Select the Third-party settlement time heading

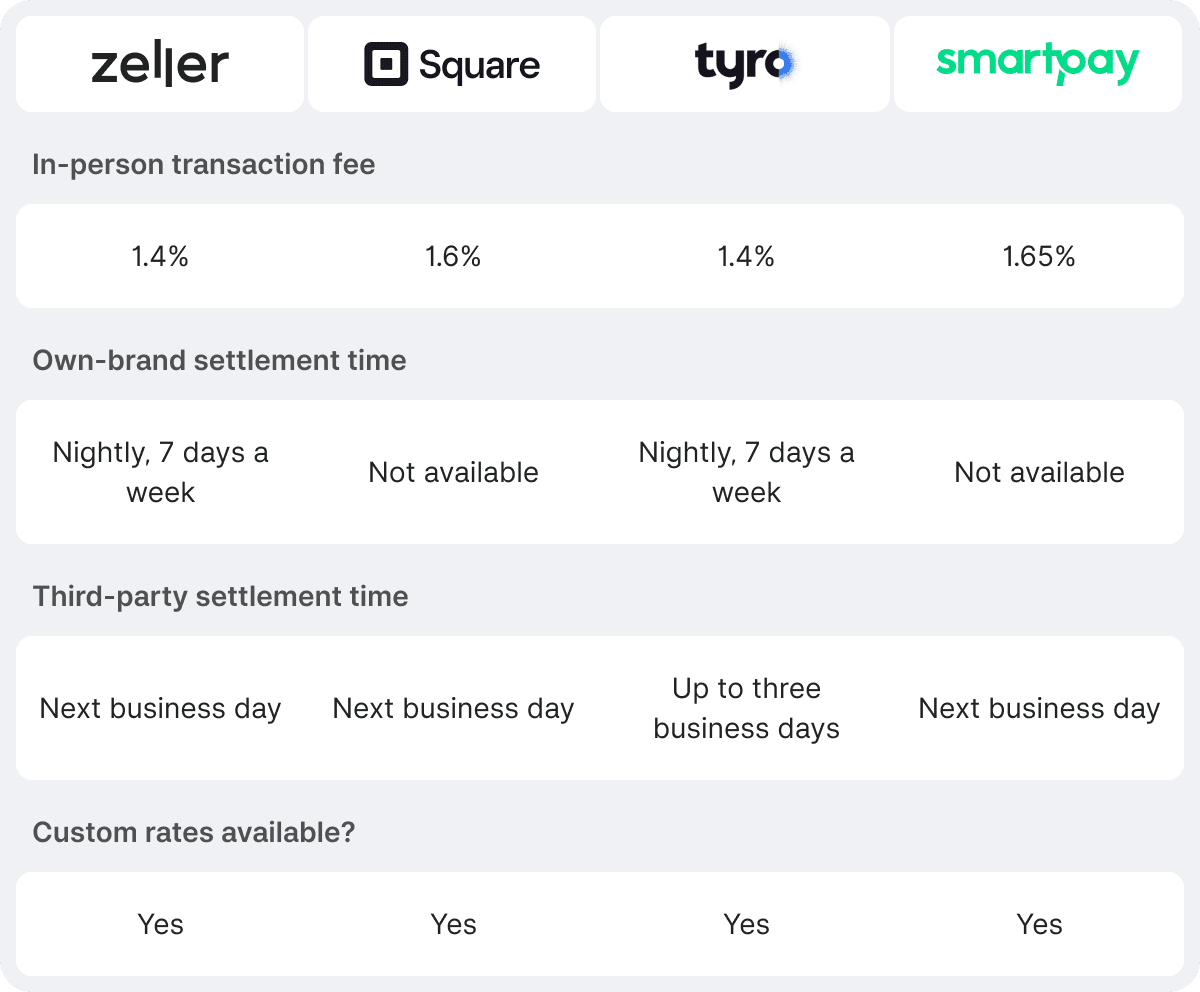(221, 596)
